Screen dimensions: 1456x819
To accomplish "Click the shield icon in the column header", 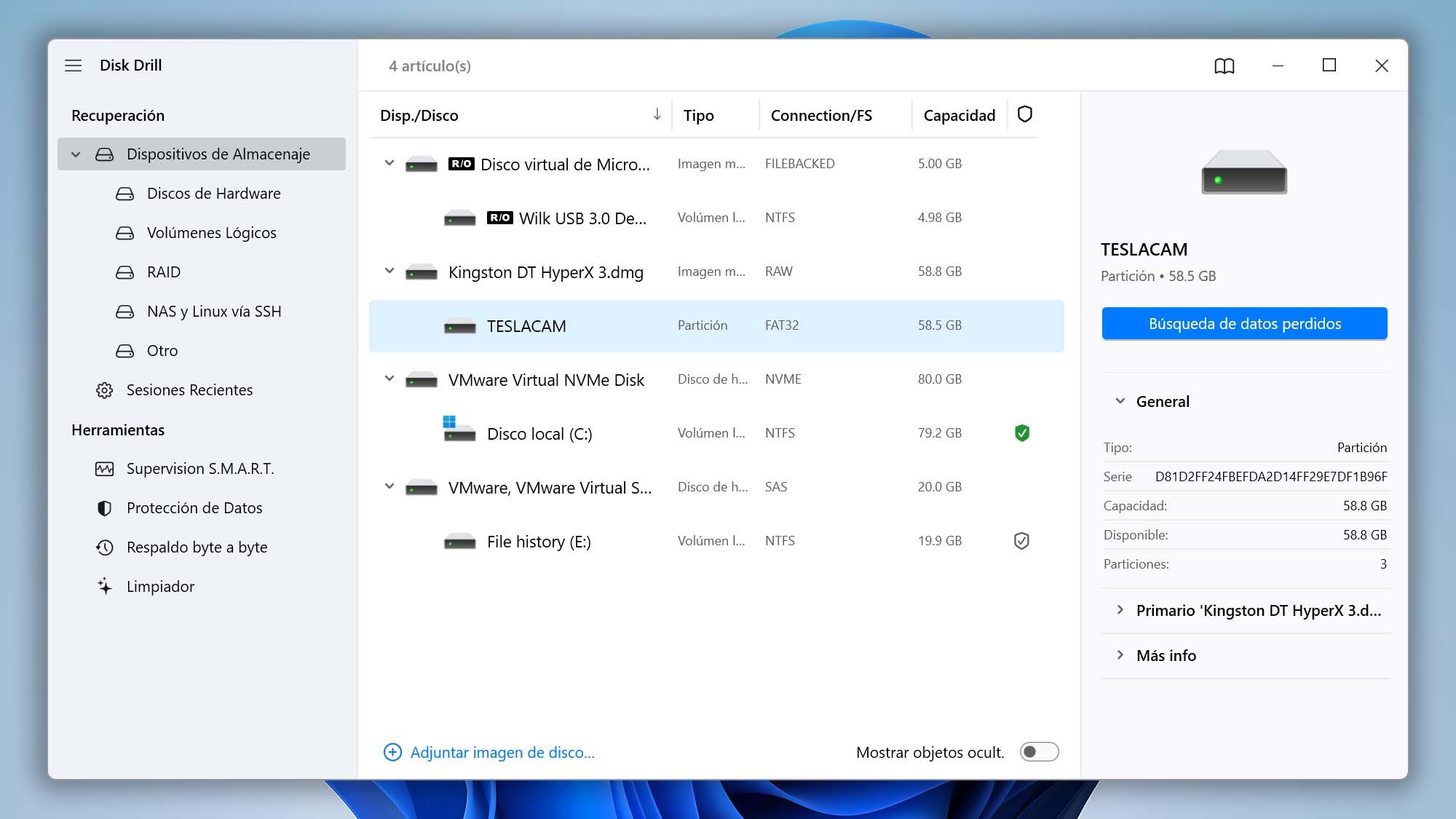I will point(1025,114).
